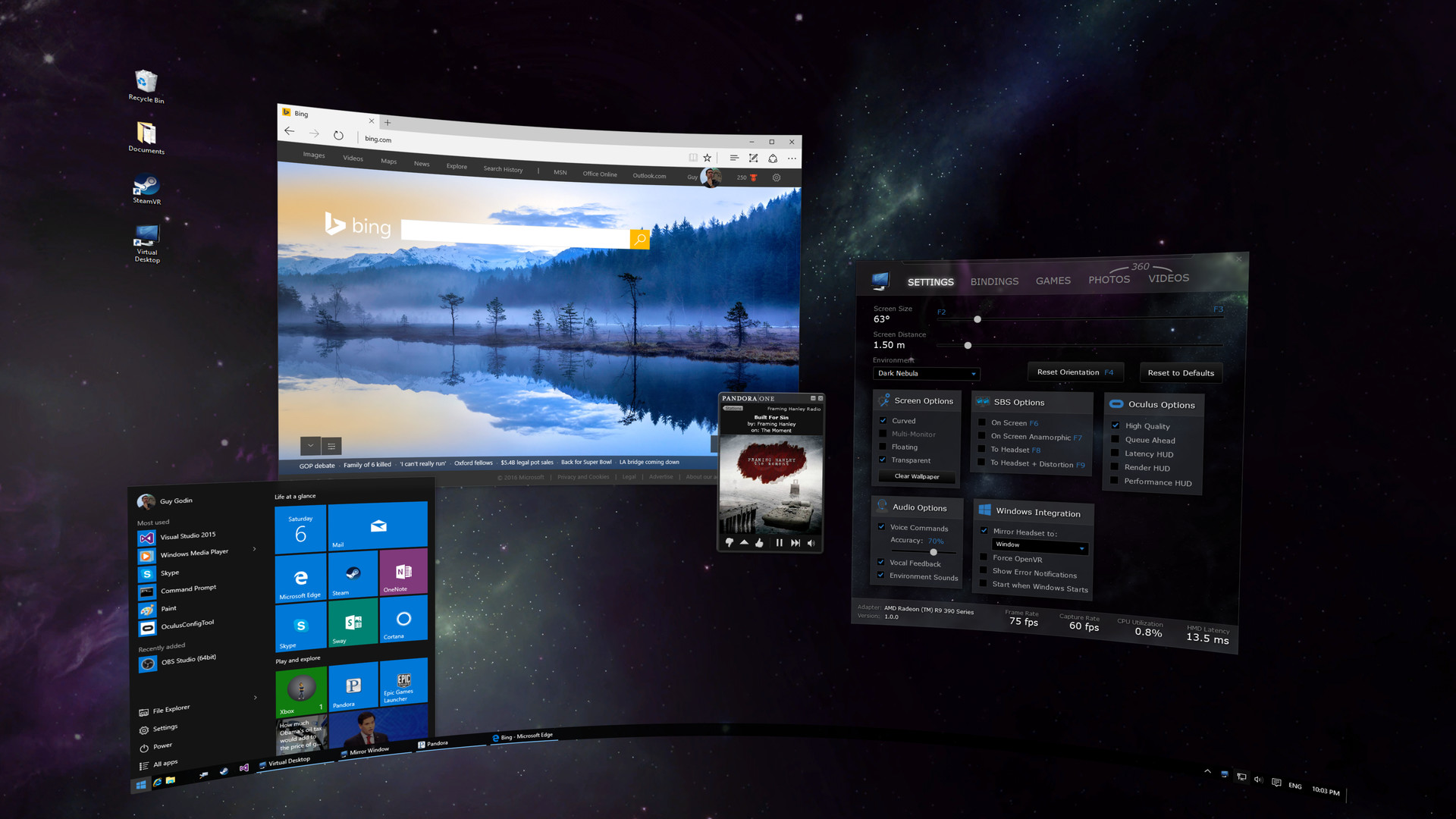
Task: Click the Steam tile in Start menu
Action: point(351,584)
